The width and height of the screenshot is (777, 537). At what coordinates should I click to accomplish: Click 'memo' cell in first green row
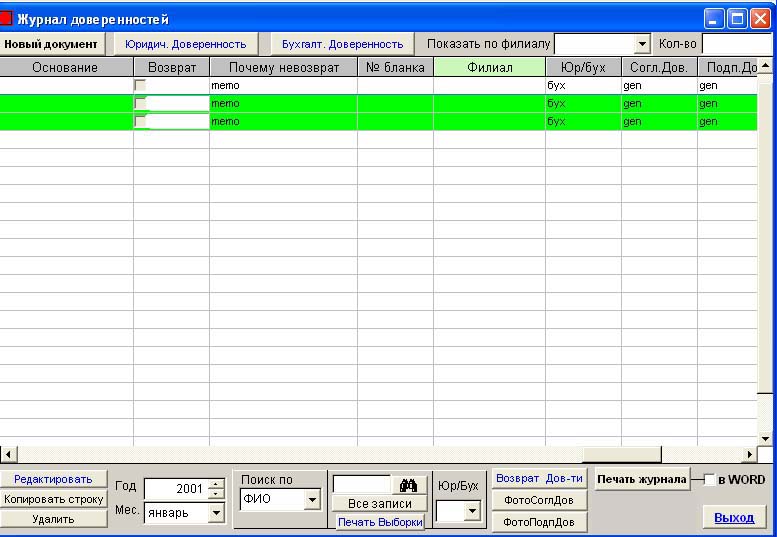coord(283,103)
